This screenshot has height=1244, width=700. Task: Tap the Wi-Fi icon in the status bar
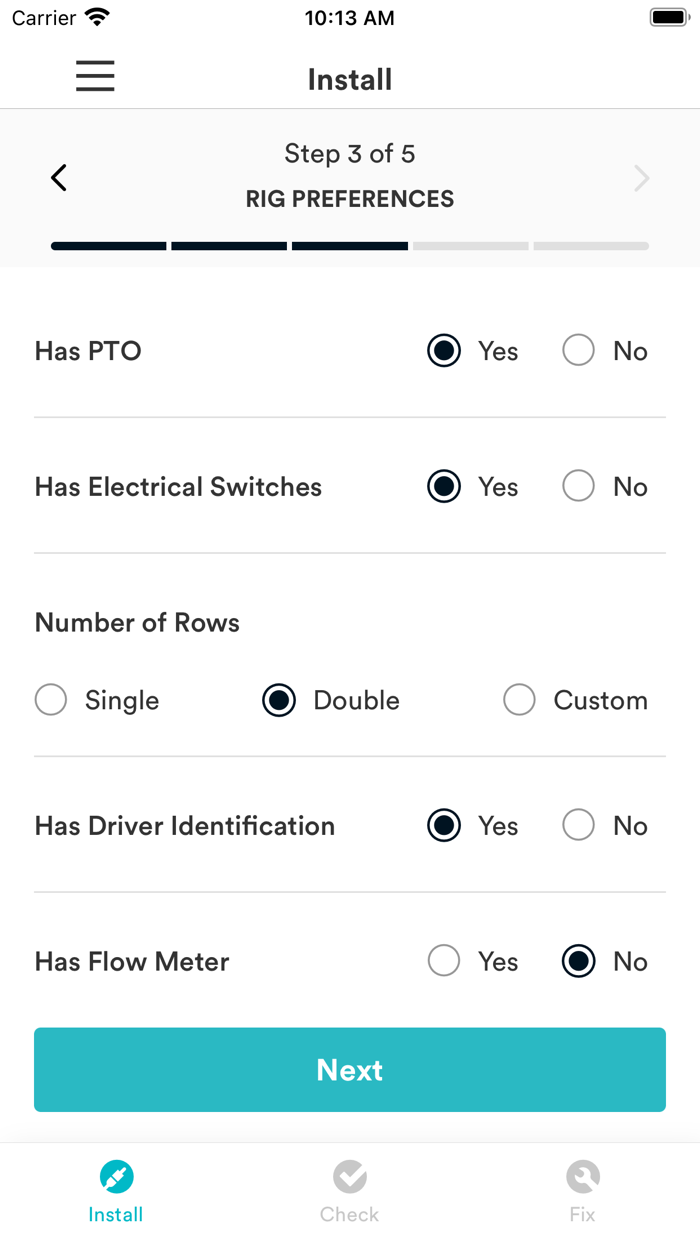click(97, 16)
